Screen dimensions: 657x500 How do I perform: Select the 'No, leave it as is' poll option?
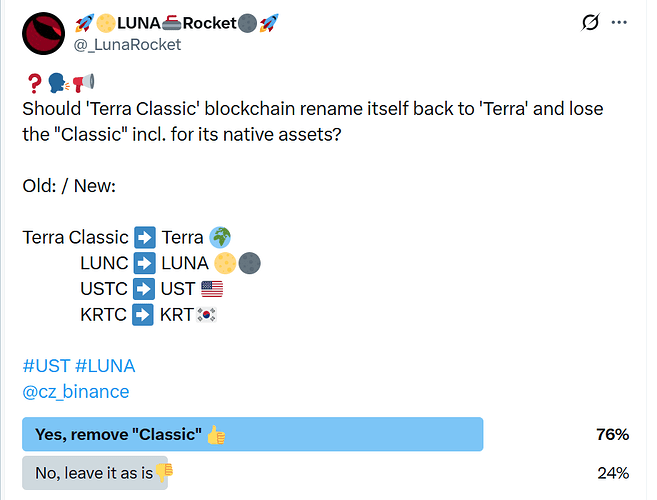click(x=95, y=472)
